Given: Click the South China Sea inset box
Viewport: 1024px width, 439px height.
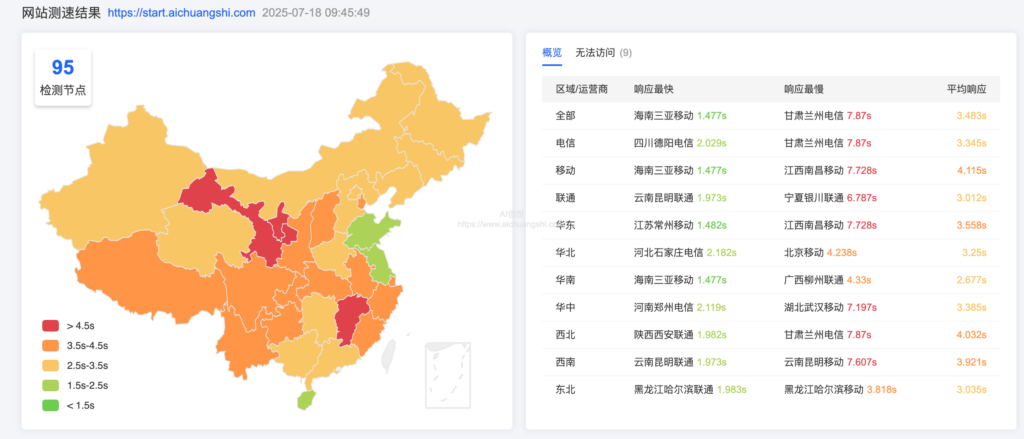Looking at the screenshot, I should (x=447, y=374).
